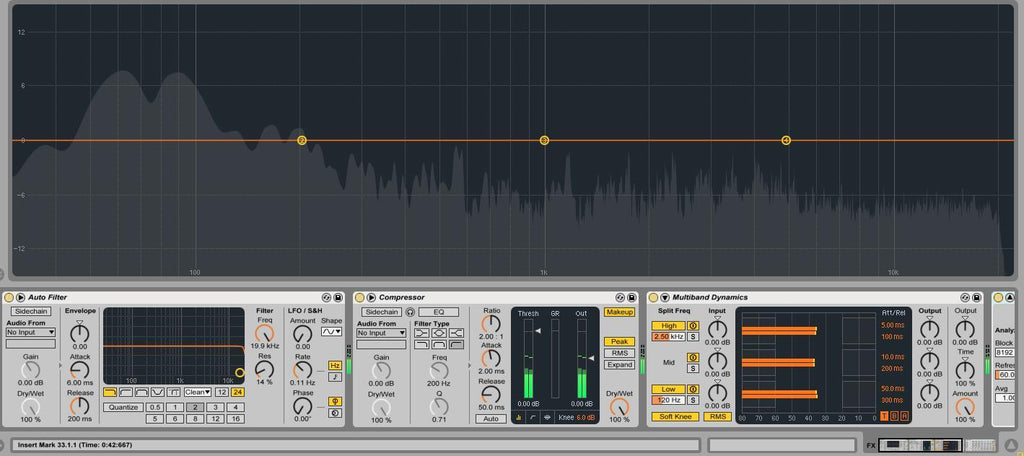1024x456 pixels.
Task: Select the notch filter shape icon in Auto Filter
Action: coord(158,392)
